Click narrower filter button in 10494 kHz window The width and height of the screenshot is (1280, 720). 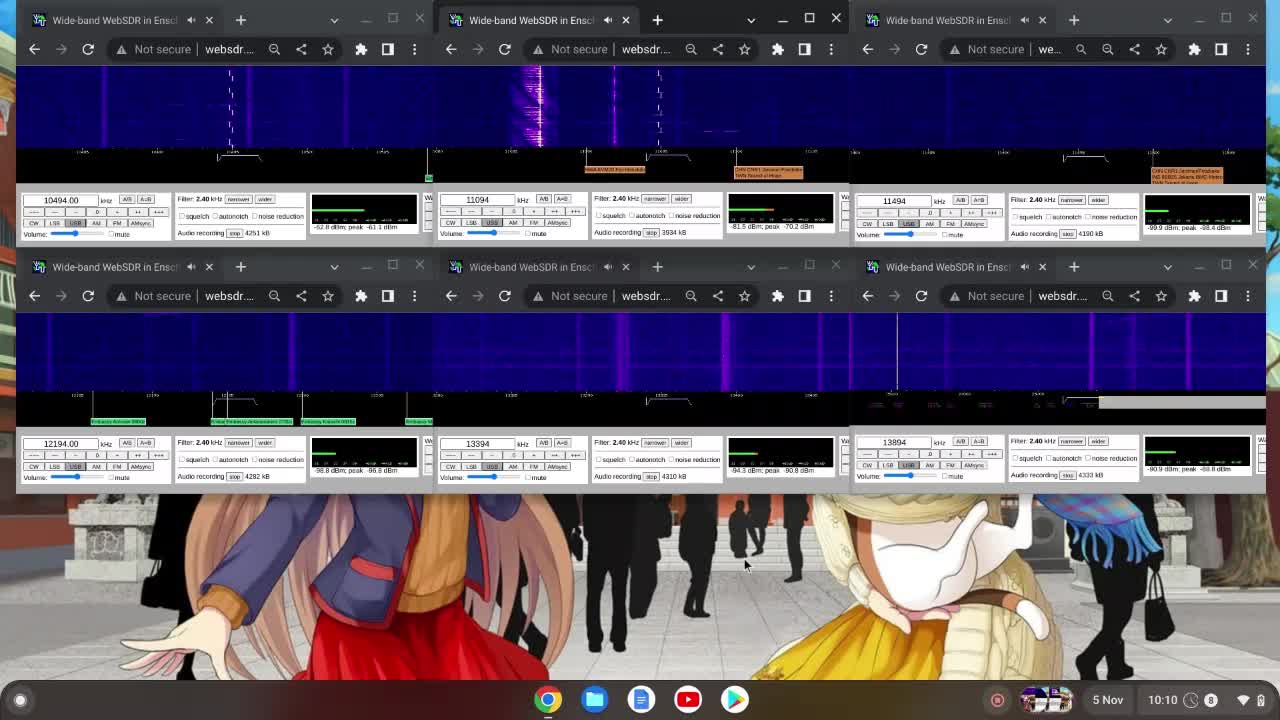(x=238, y=199)
